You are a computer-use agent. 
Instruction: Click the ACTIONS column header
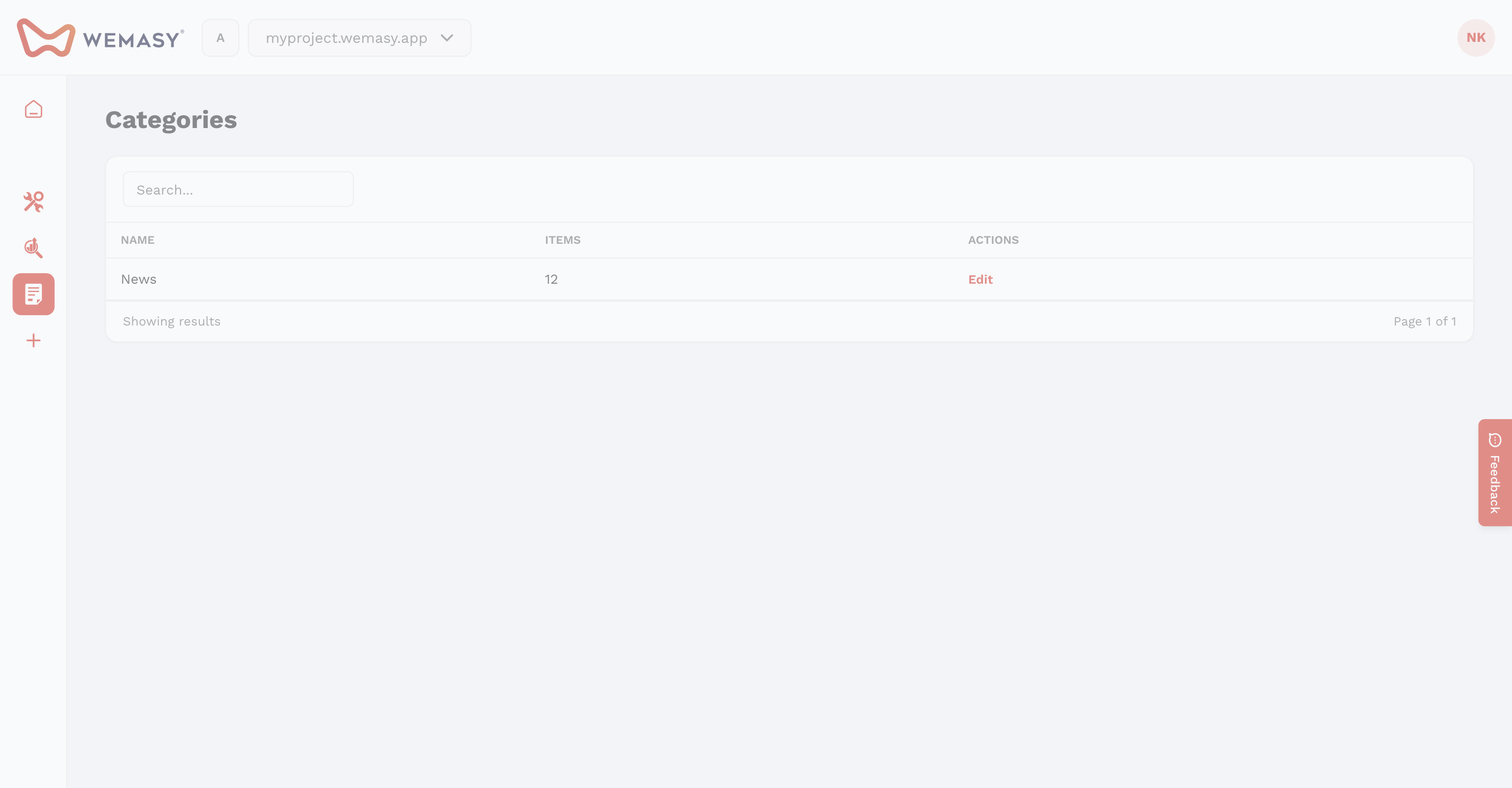click(993, 240)
